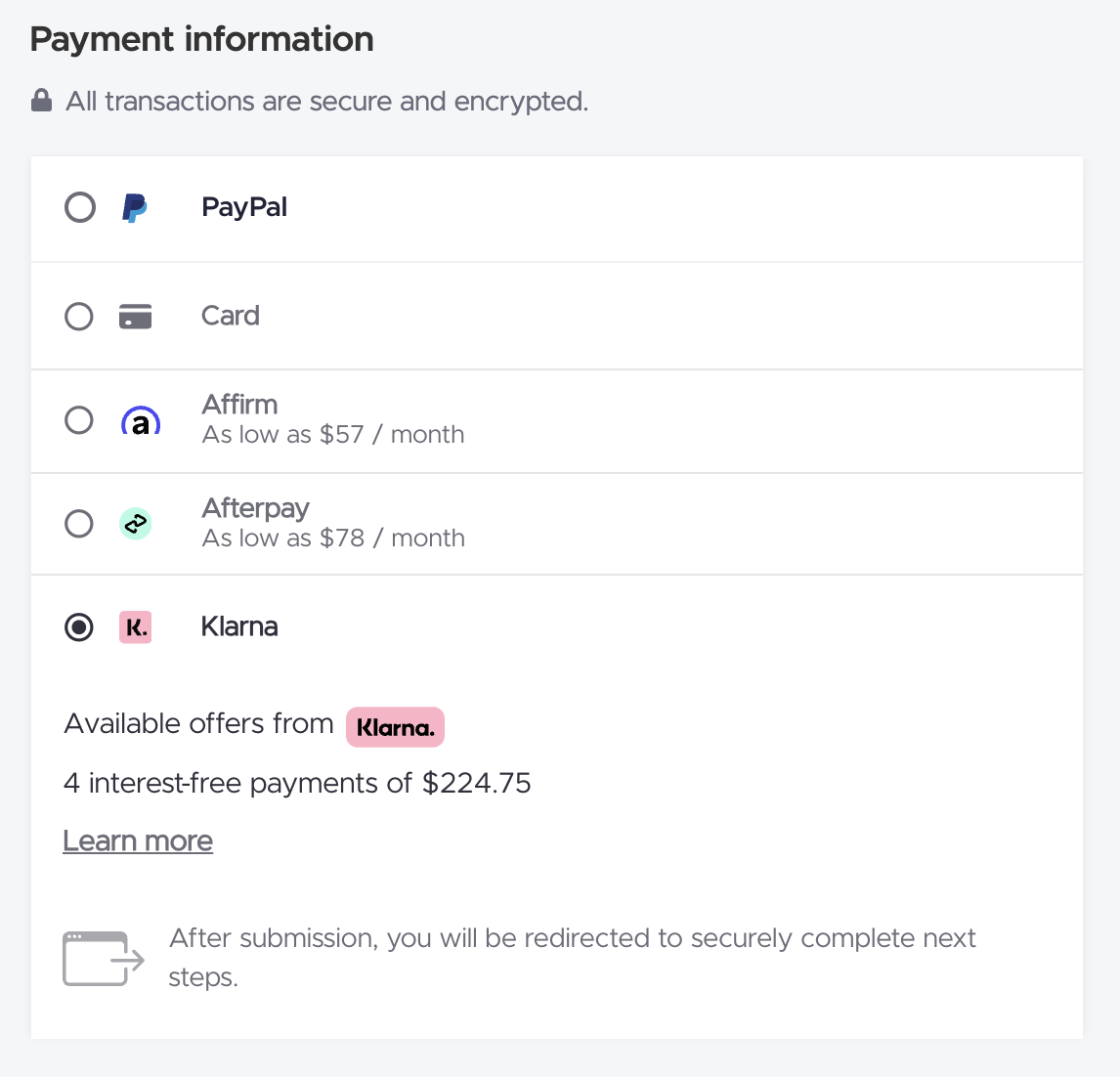Screen dimensions: 1120x1077
Task: Select the PayPal radio button
Action: coord(80,208)
